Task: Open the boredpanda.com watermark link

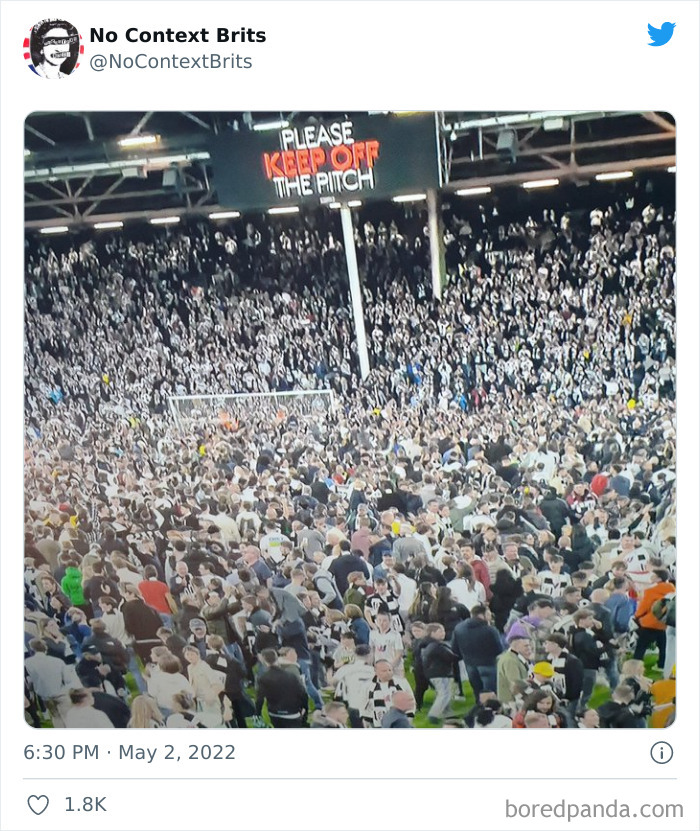Action: 594,809
